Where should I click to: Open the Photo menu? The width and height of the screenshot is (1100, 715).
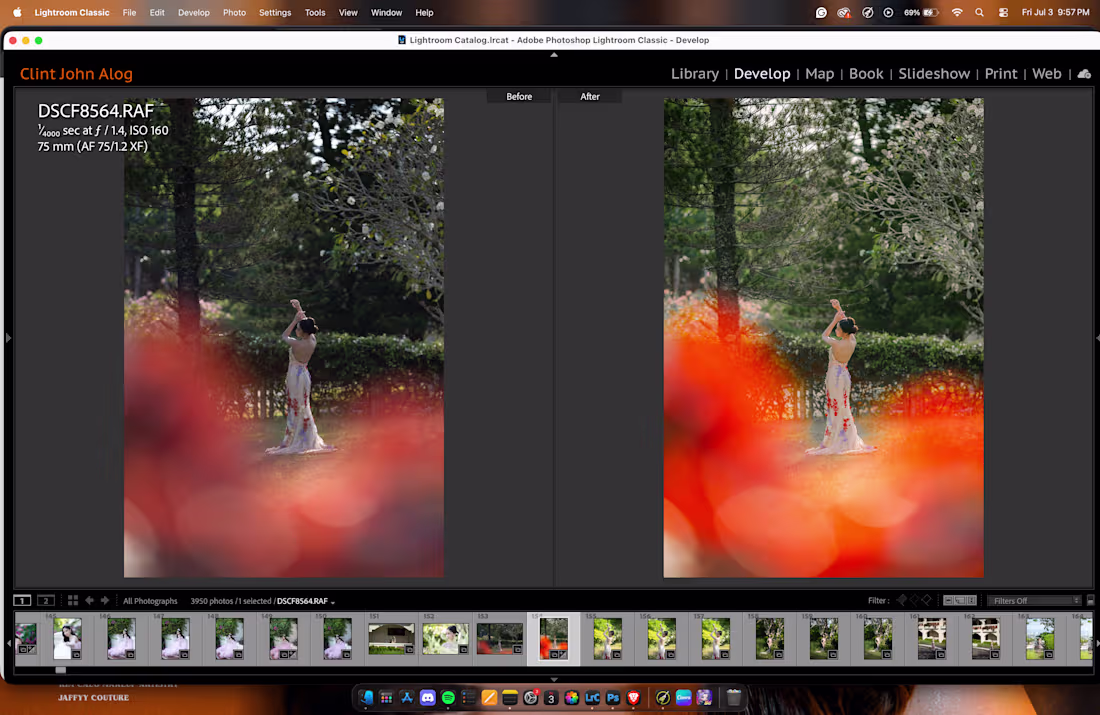[234, 13]
